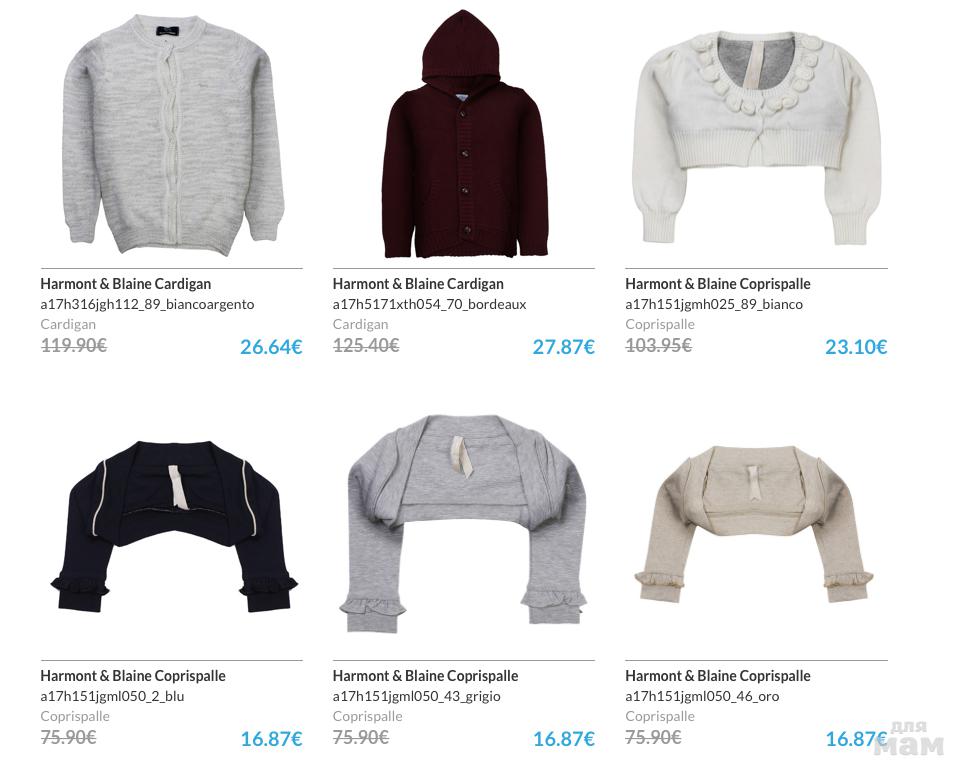Open the navy blu coprispalle photo
Screen dimensions: 959x770
(x=174, y=526)
